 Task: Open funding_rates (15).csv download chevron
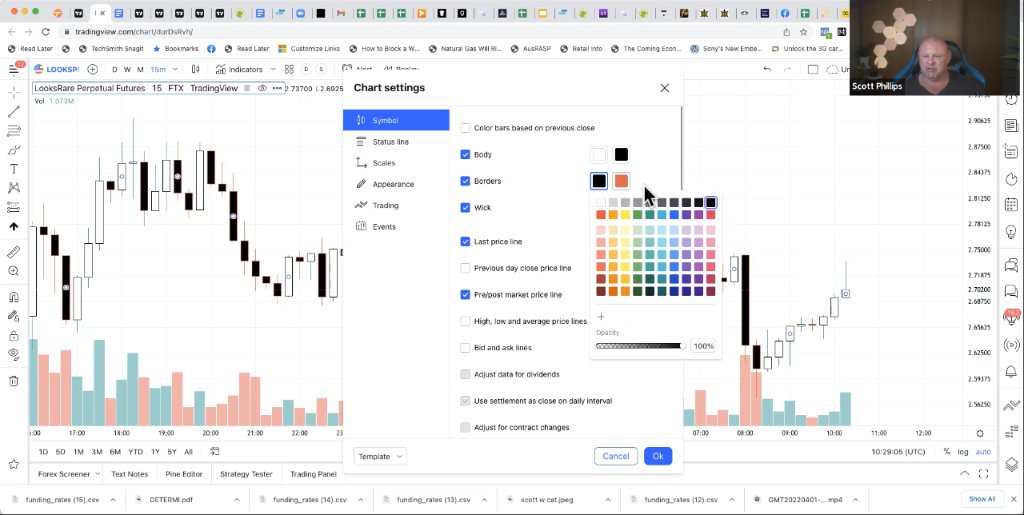(112, 500)
